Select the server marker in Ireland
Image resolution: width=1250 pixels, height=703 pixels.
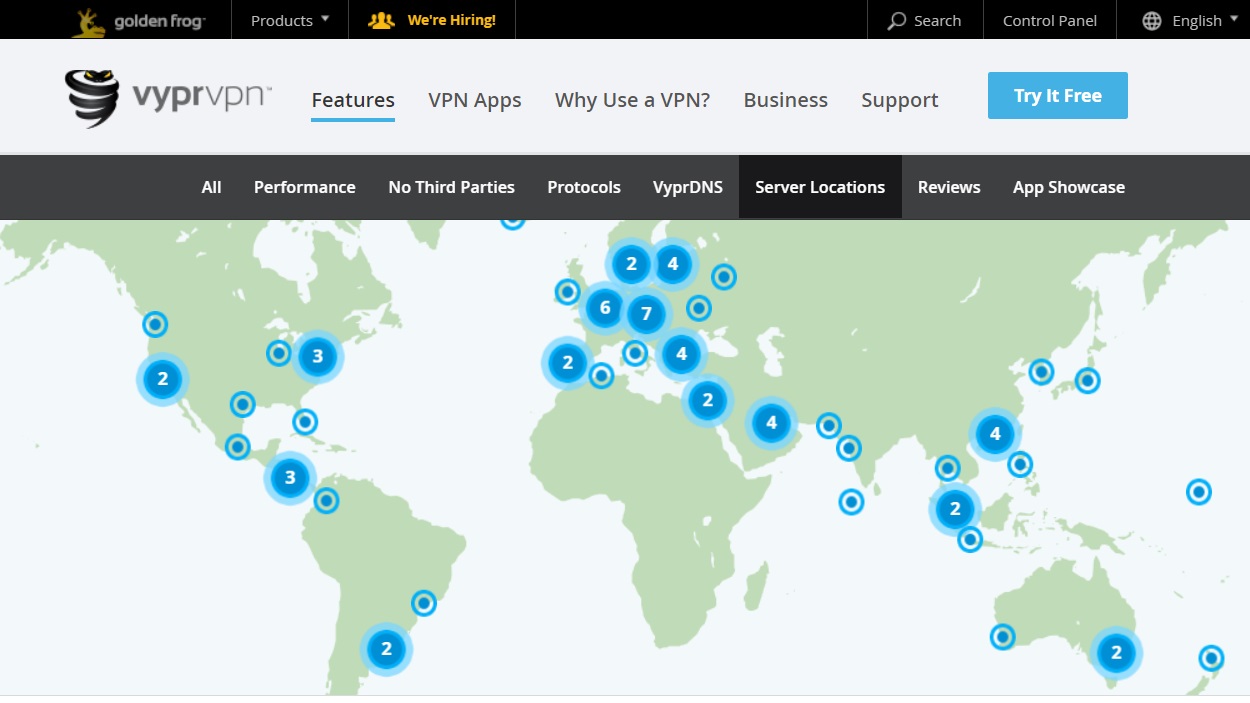567,291
